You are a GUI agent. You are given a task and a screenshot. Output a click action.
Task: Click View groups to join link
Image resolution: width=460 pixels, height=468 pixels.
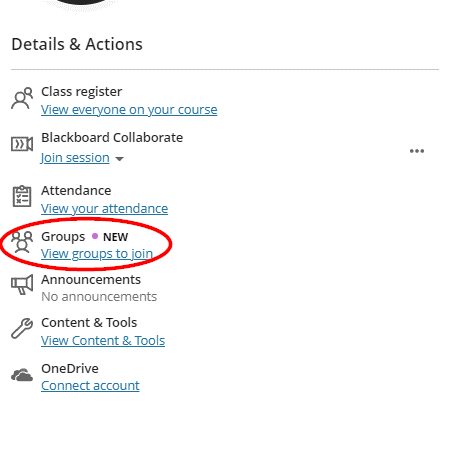[x=97, y=254]
